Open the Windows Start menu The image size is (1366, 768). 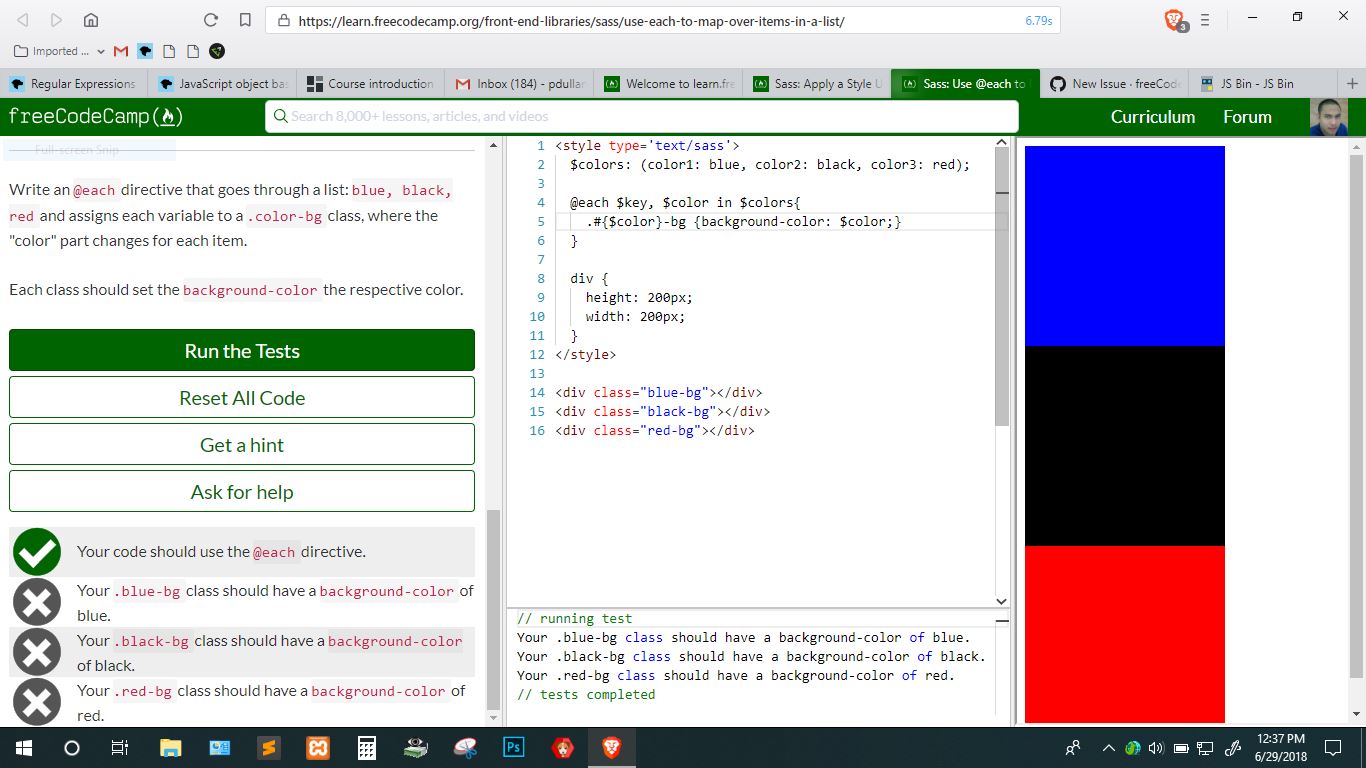click(x=24, y=747)
